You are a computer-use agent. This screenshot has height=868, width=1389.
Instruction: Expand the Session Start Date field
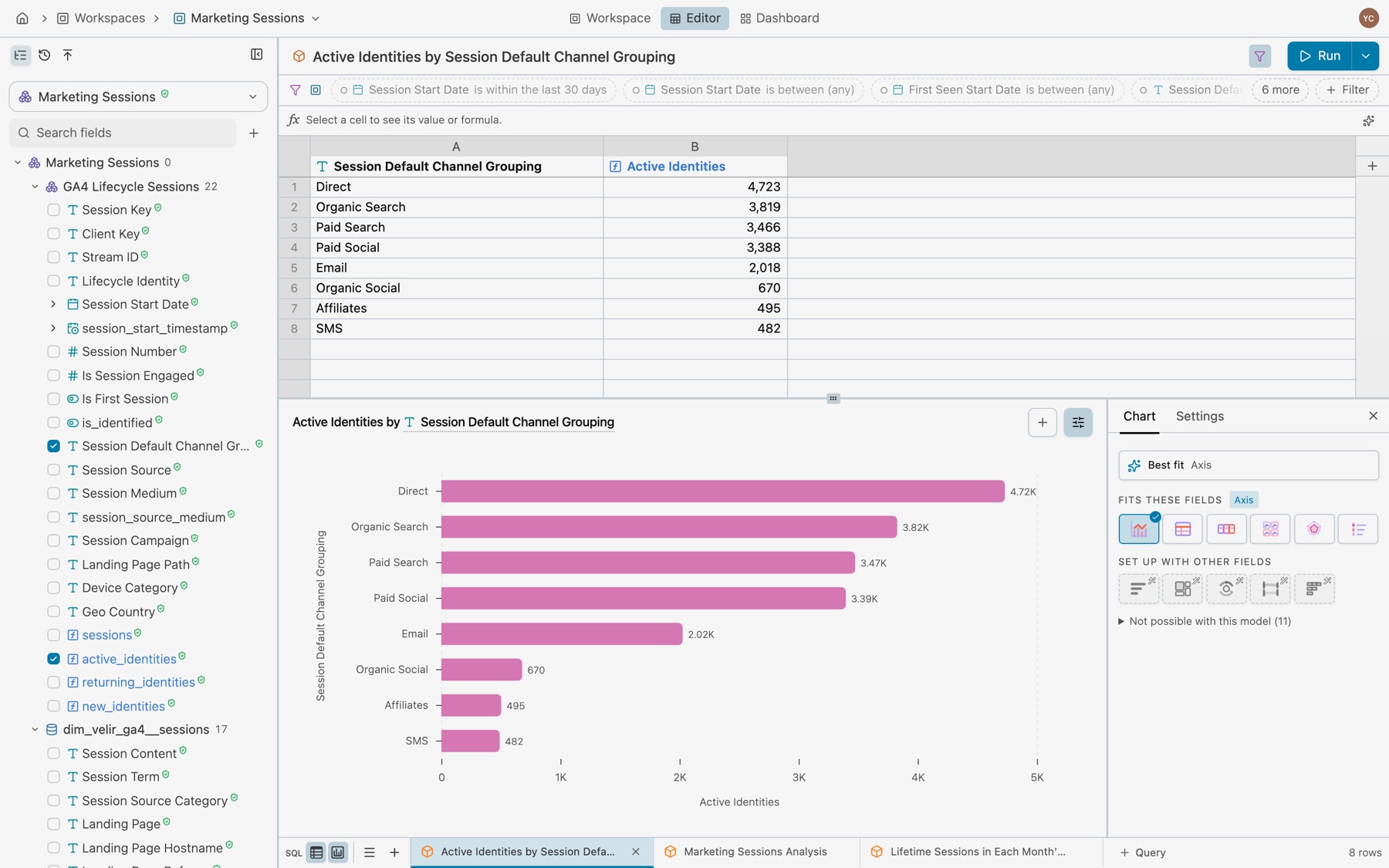53,304
